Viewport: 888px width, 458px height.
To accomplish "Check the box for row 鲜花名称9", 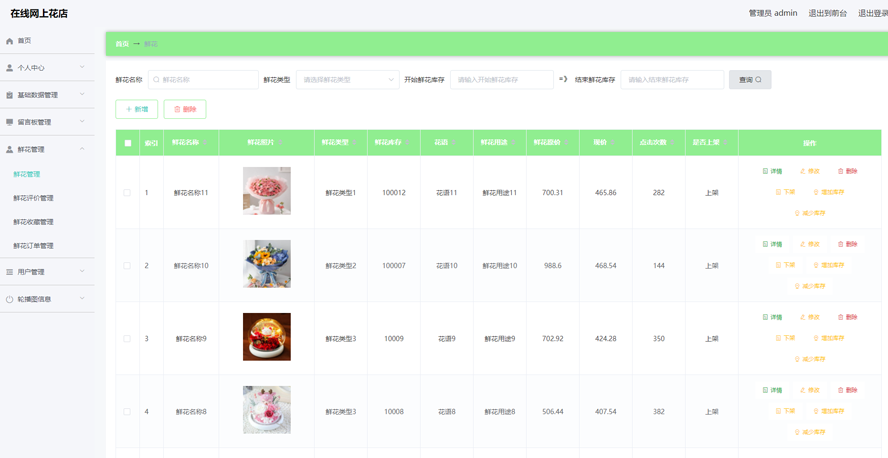I will (127, 339).
